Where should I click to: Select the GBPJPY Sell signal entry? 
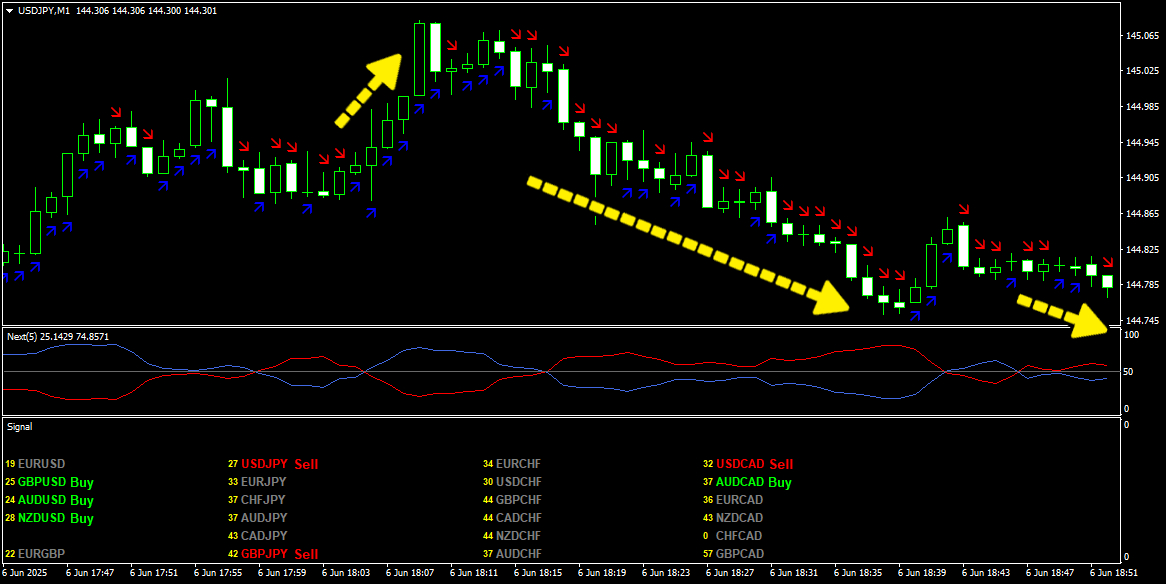(278, 554)
